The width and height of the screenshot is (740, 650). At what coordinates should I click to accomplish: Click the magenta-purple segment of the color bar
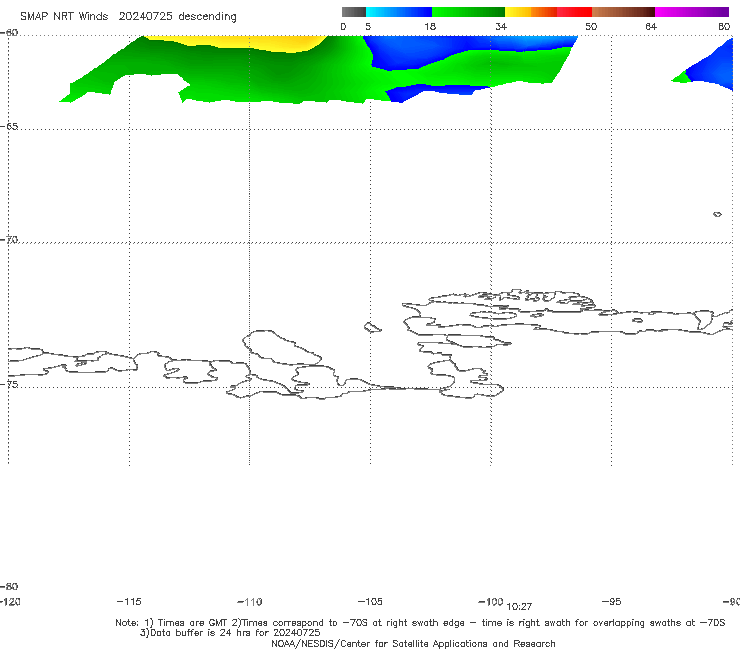pyautogui.click(x=692, y=12)
